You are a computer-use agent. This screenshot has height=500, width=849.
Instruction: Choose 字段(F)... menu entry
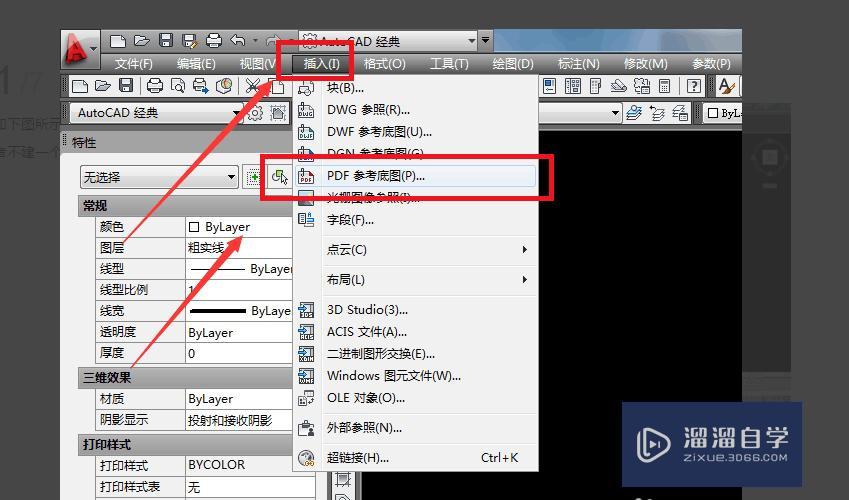415,220
